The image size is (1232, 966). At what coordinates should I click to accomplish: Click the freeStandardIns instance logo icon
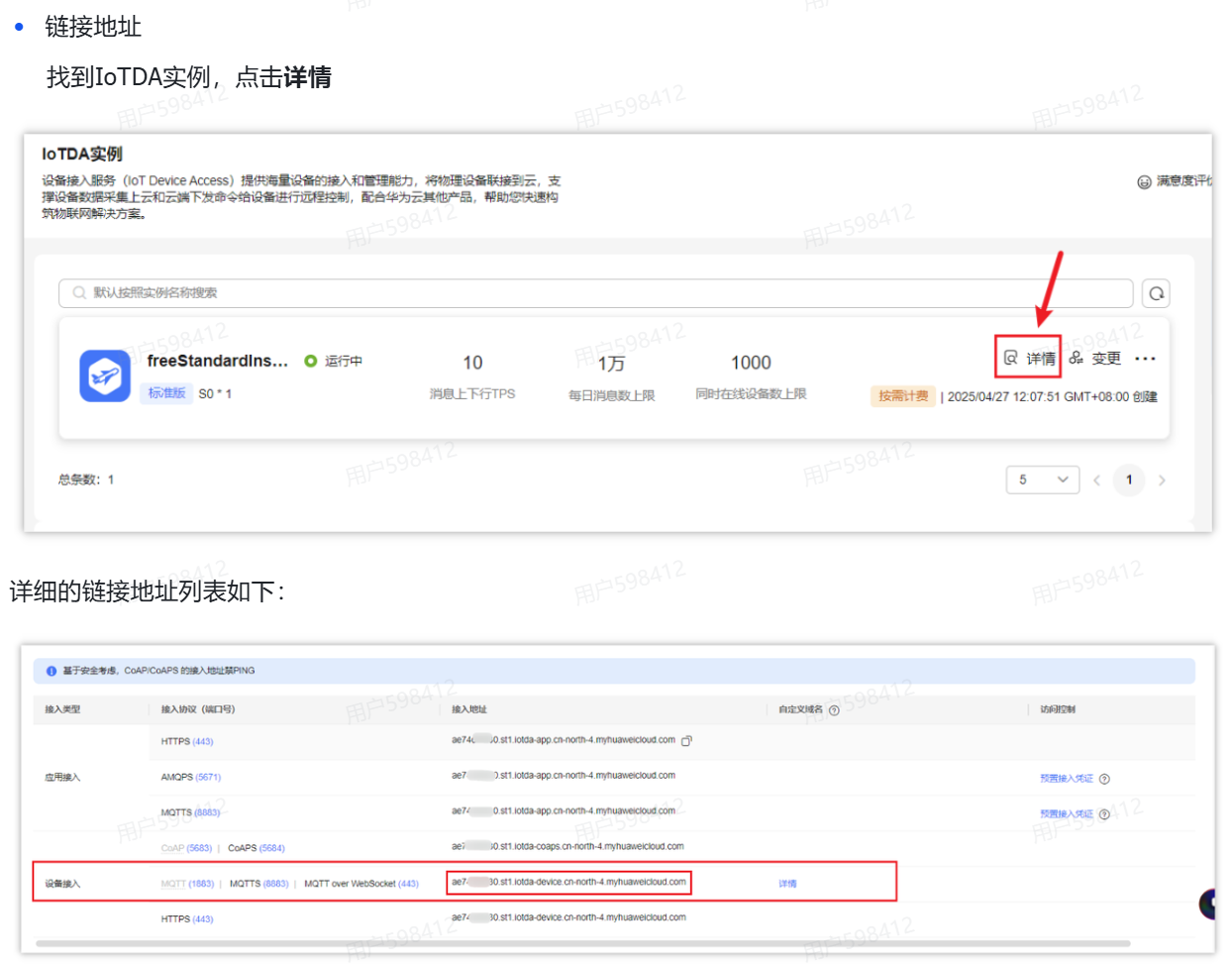tap(105, 376)
